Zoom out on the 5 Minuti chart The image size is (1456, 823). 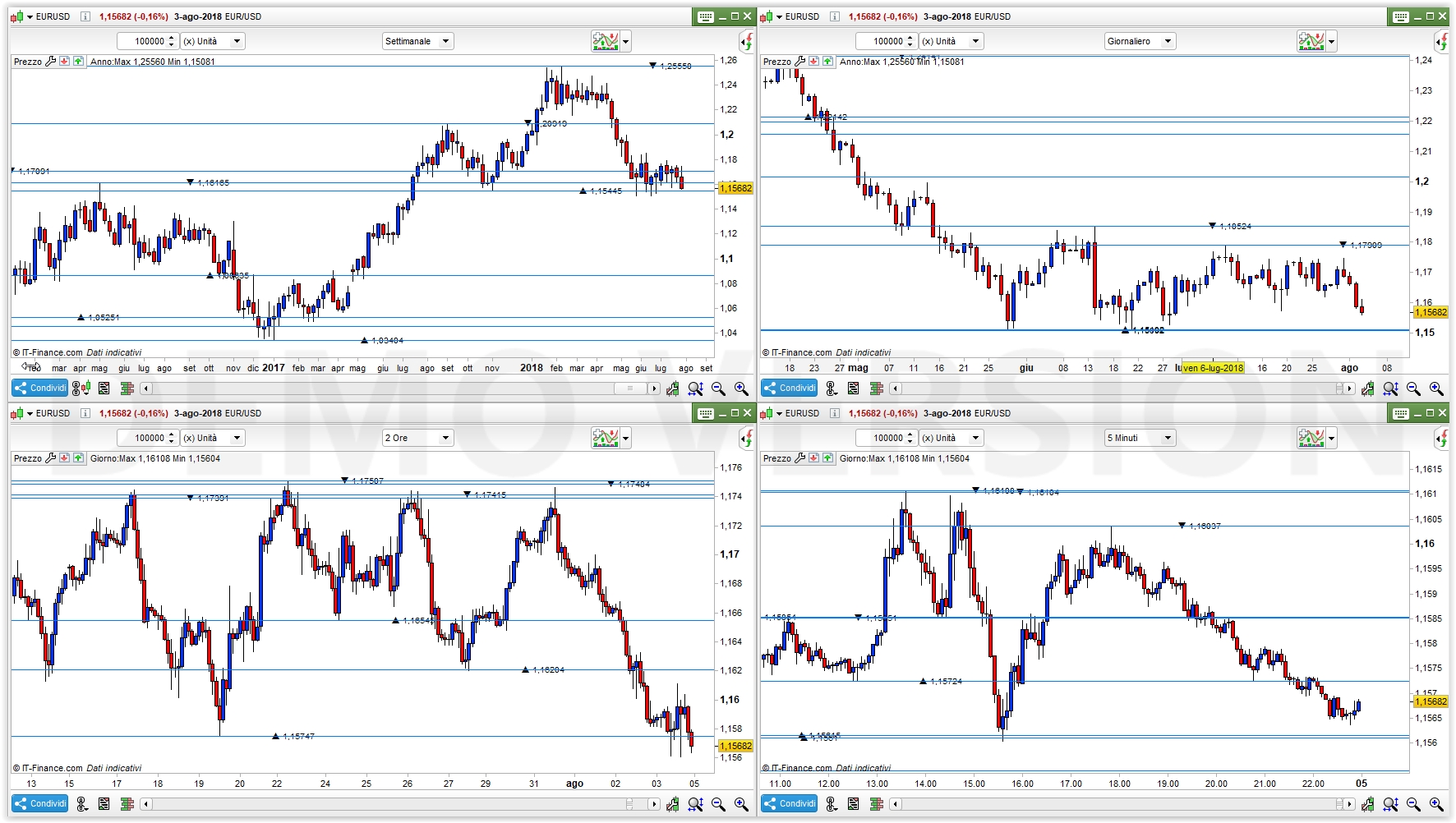click(1413, 804)
